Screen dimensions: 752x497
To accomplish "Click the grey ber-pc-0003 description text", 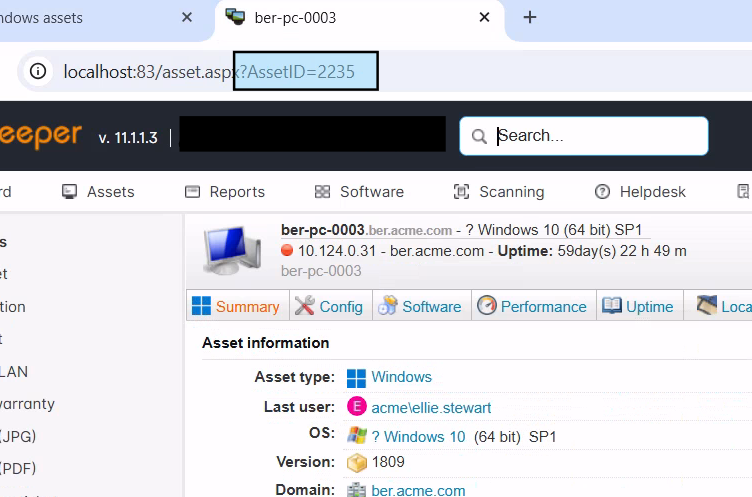I will click(x=321, y=271).
